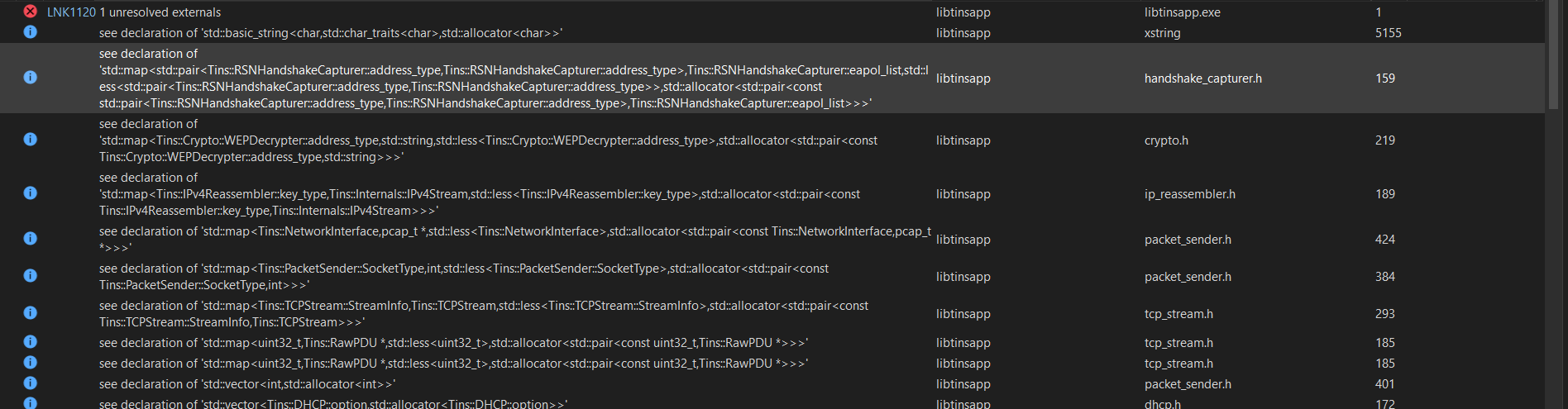Click info icon on the NetworkInterface pcap_t row
This screenshot has height=409, width=1568.
pos(30,239)
